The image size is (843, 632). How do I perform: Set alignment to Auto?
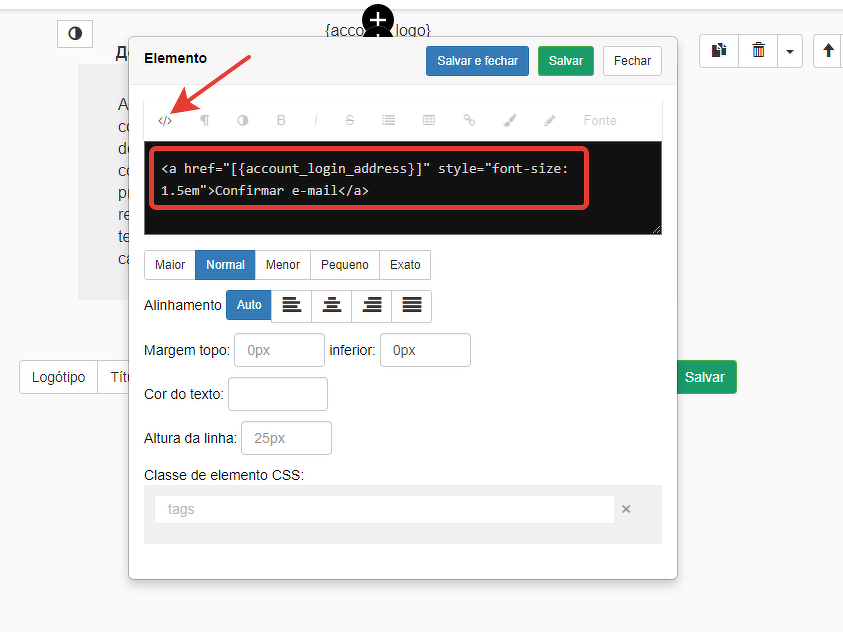point(249,305)
